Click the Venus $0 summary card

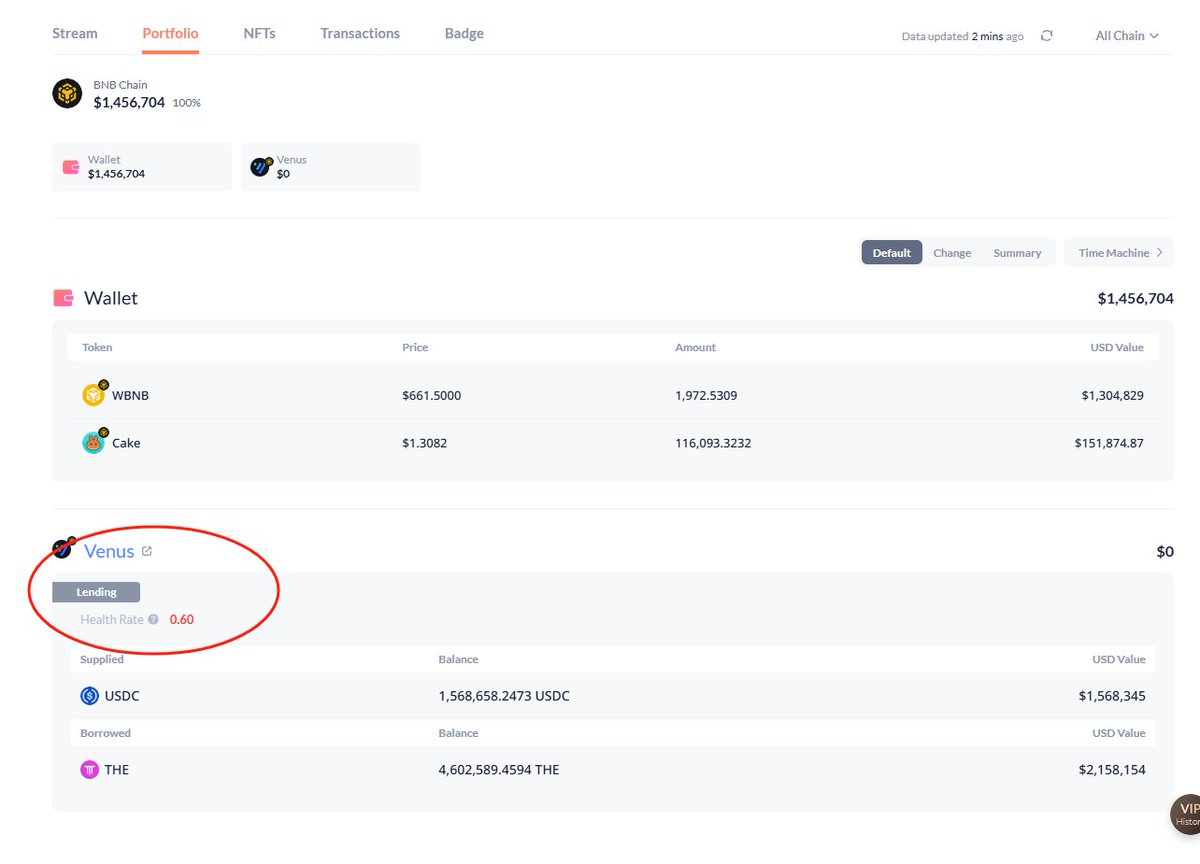point(331,167)
